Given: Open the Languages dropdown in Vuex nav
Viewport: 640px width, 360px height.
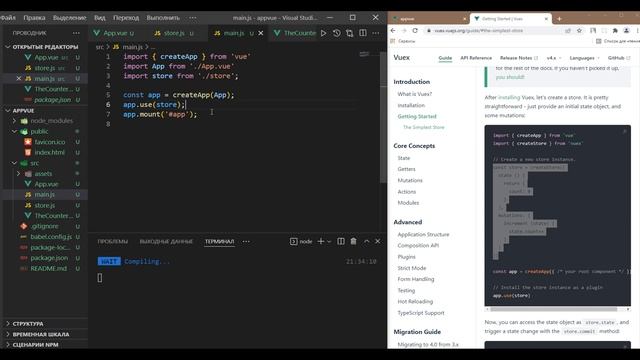Looking at the screenshot, I should tap(585, 58).
